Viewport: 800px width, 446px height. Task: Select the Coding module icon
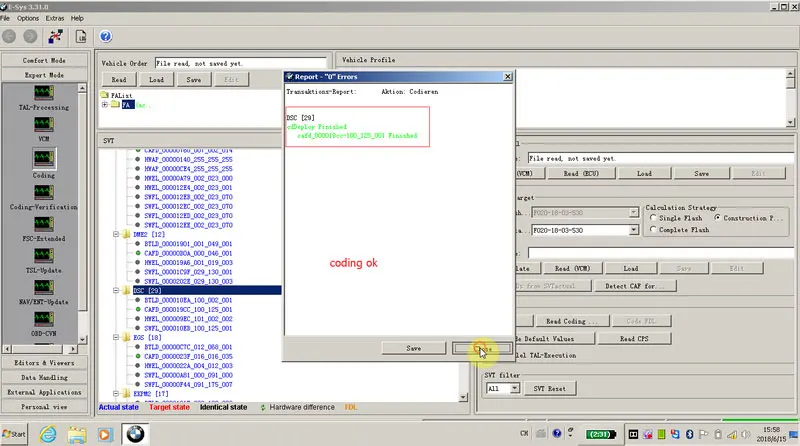click(43, 159)
